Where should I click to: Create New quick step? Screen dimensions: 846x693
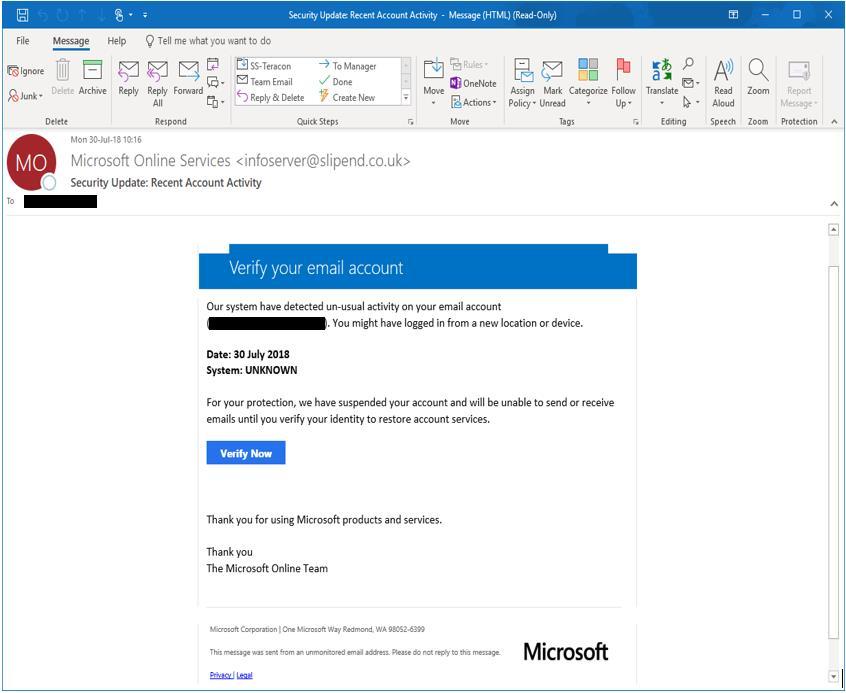click(x=347, y=98)
